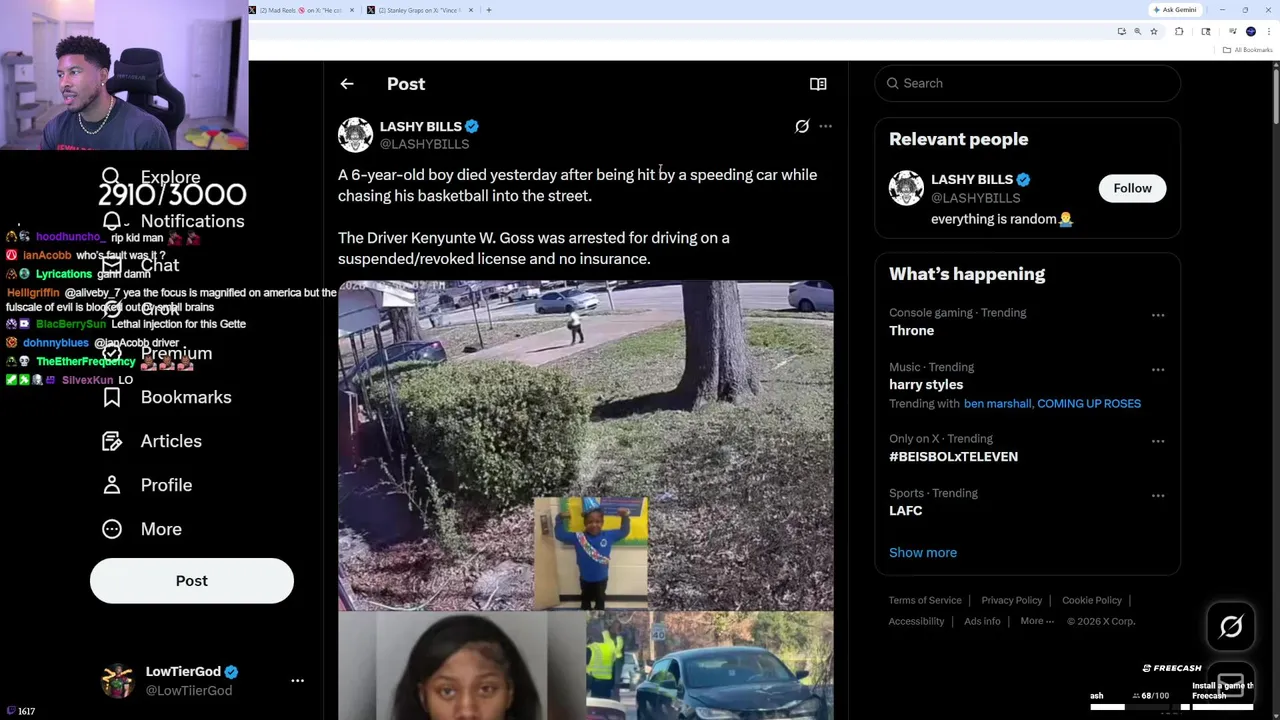Open Cookie Policy link

(1092, 600)
